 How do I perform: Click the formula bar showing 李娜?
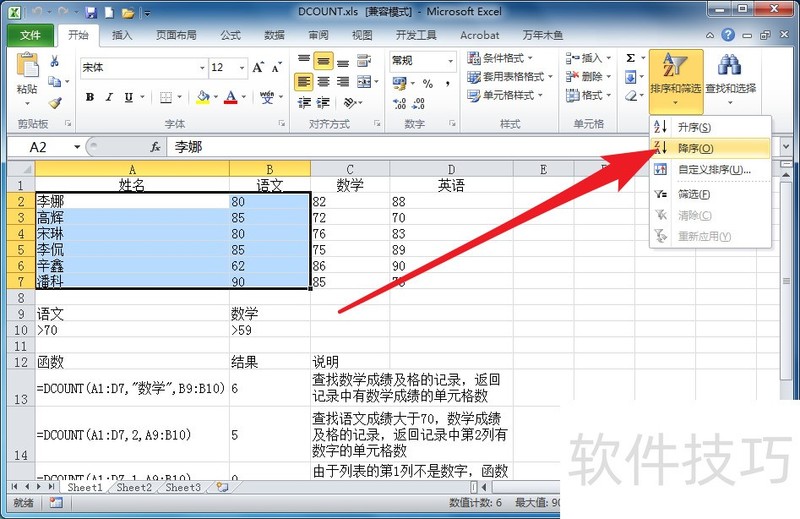click(472, 147)
